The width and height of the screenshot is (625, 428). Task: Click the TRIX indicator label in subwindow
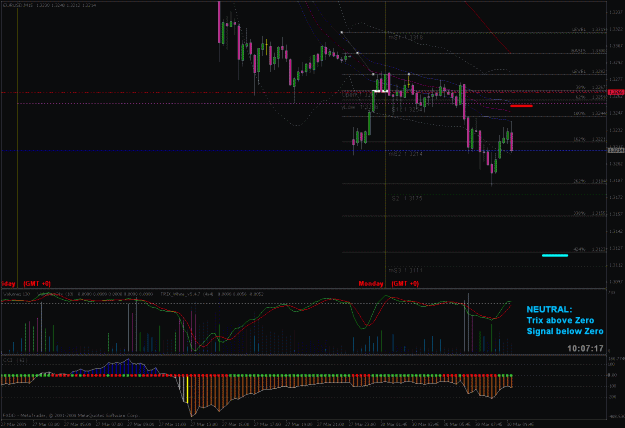point(212,294)
